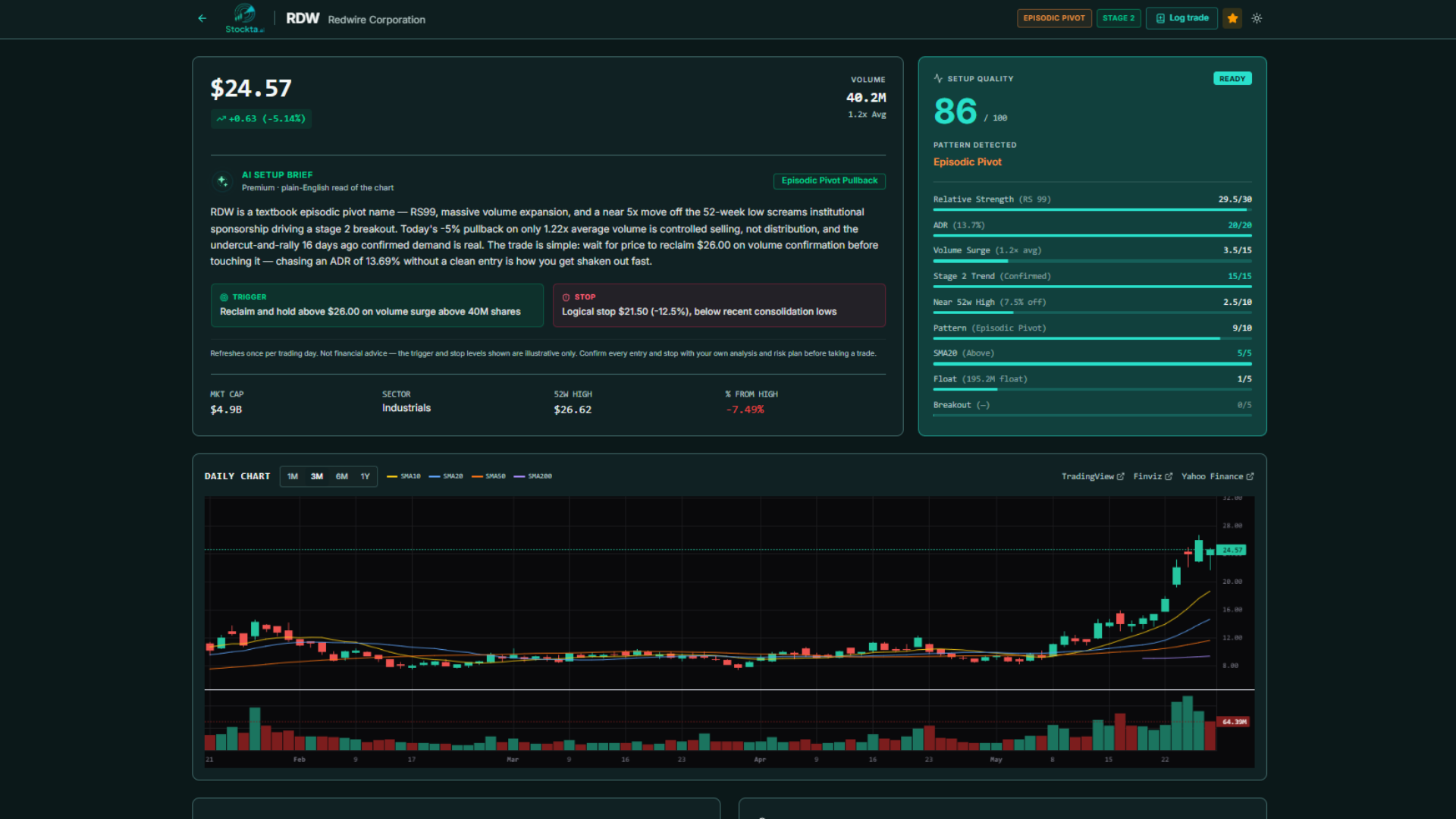
Task: Click the TRIGGER reclaim $26.00 text
Action: click(x=370, y=312)
